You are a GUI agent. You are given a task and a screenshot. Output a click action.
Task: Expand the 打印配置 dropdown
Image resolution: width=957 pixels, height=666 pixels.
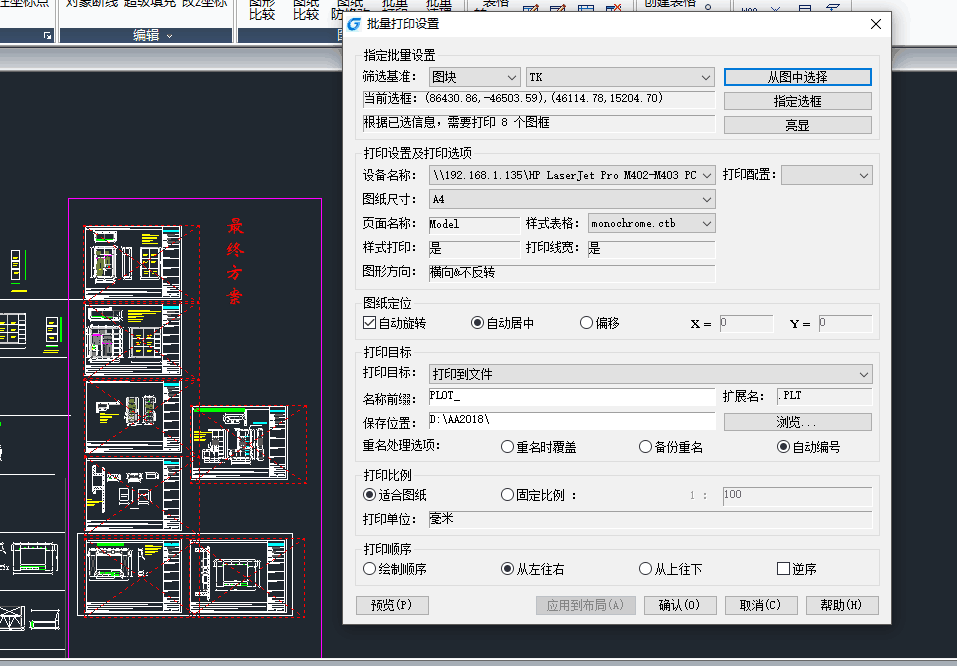tap(826, 175)
